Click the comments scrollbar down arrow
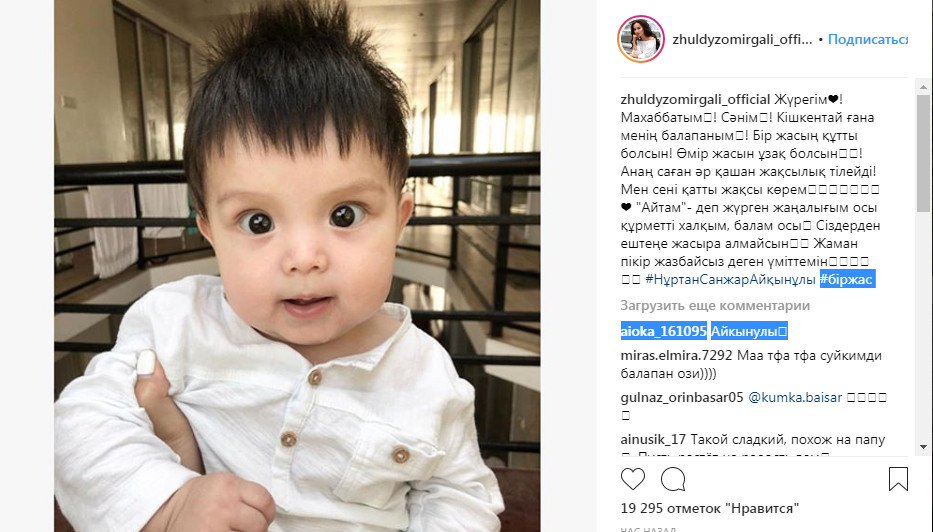Image resolution: width=933 pixels, height=532 pixels. [x=923, y=447]
